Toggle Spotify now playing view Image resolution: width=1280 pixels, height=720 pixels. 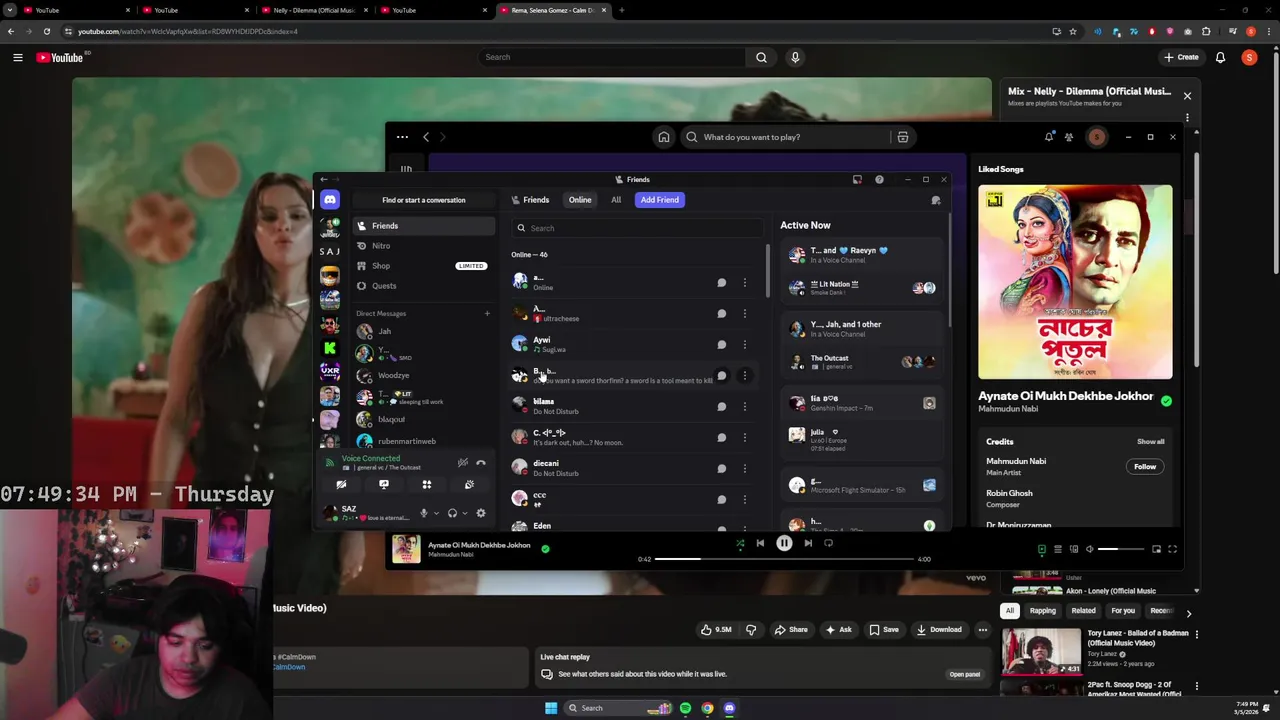tap(1041, 549)
